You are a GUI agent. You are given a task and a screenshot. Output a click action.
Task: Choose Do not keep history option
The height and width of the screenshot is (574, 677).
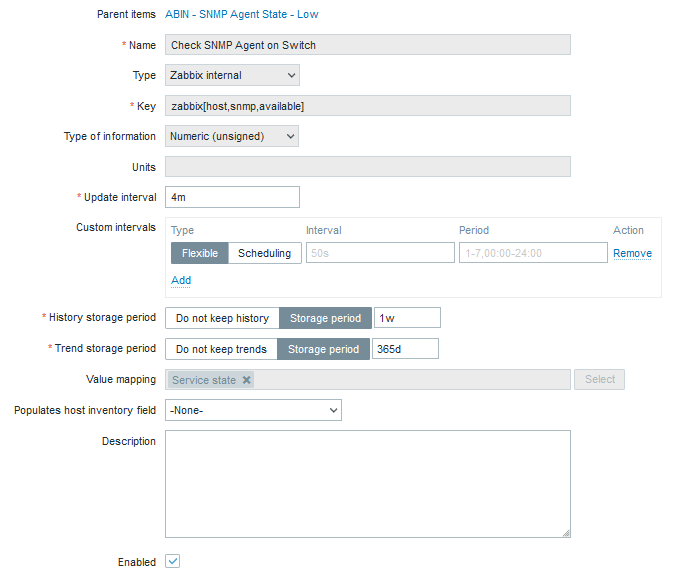(x=222, y=318)
